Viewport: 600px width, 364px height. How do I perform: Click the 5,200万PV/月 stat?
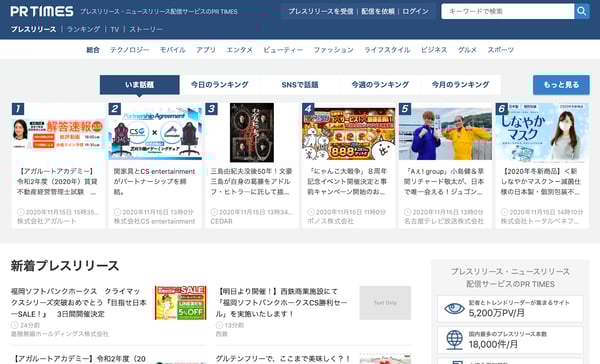tap(497, 313)
